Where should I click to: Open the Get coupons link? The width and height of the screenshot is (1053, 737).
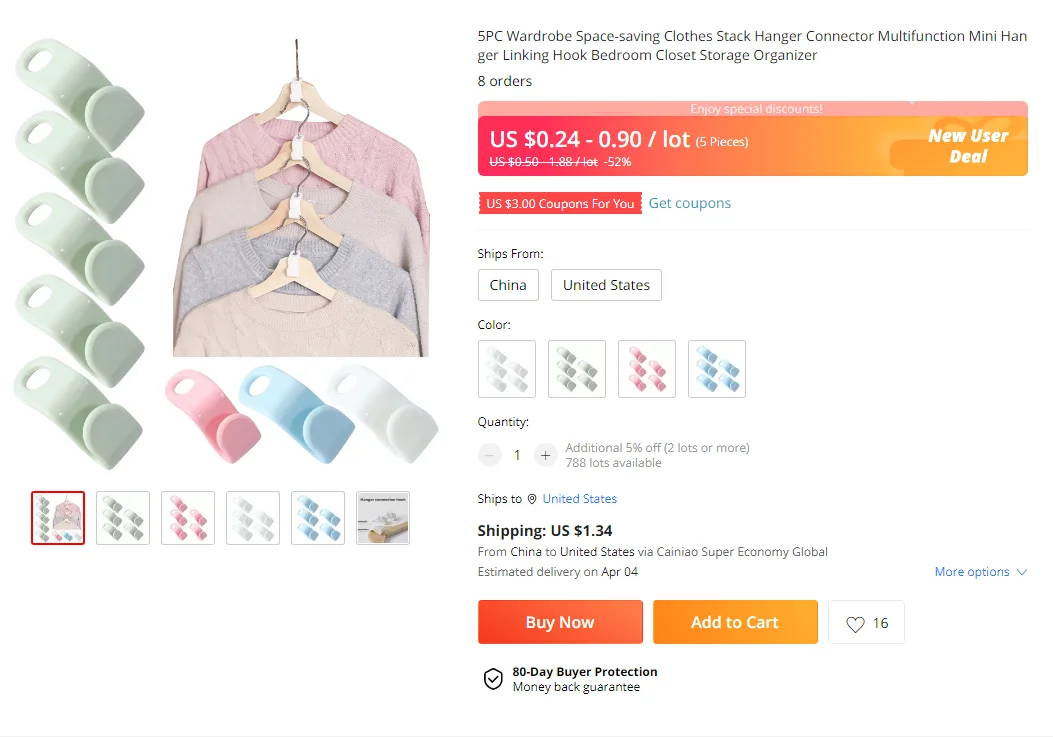[690, 203]
